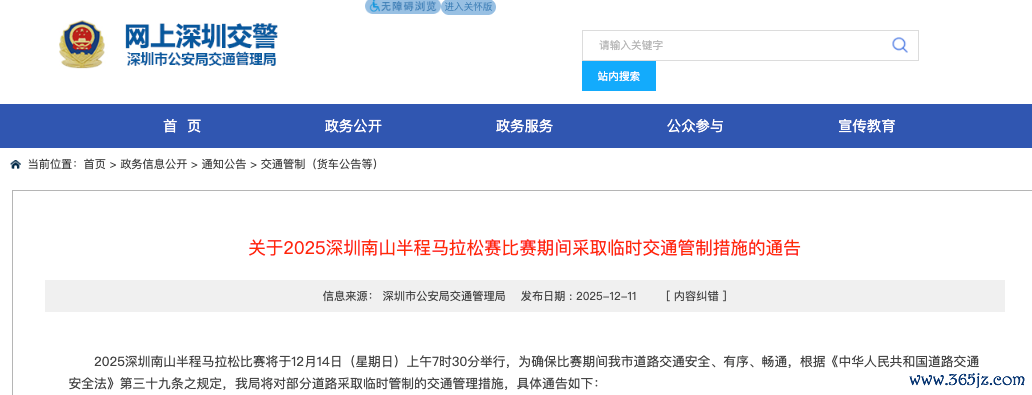Go to 首页 in the breadcrumb
The width and height of the screenshot is (1032, 395).
pyautogui.click(x=94, y=165)
